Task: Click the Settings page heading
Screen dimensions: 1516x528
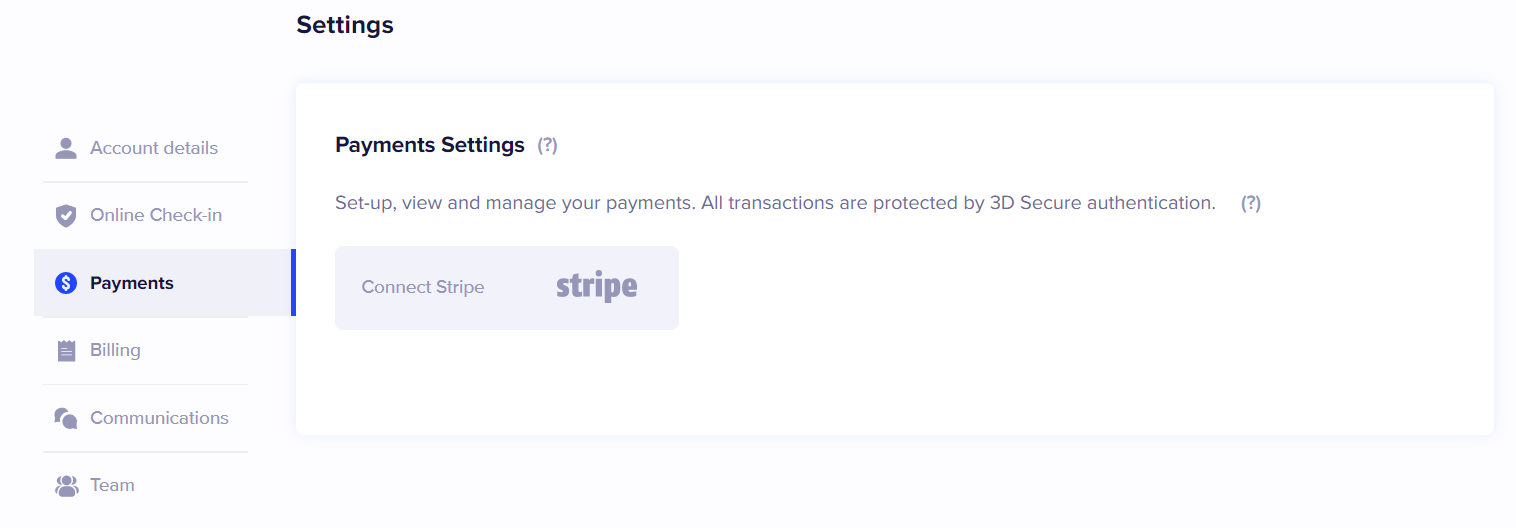Action: pos(345,25)
